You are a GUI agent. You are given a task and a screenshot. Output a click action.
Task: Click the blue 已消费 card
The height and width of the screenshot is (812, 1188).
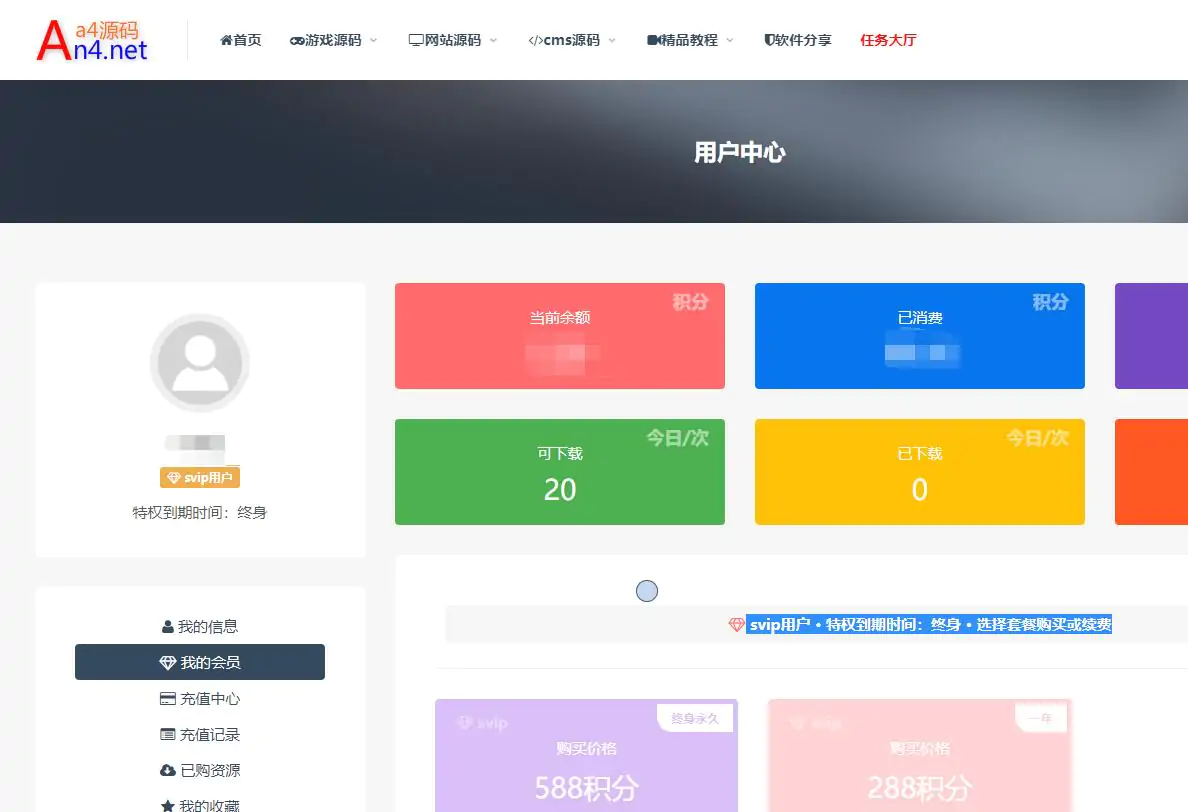point(920,336)
